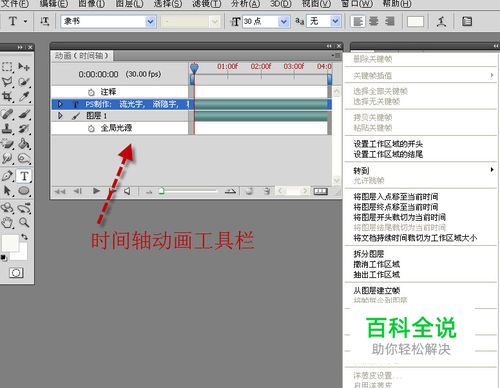
Task: Open warped text options button
Action: [x=442, y=22]
